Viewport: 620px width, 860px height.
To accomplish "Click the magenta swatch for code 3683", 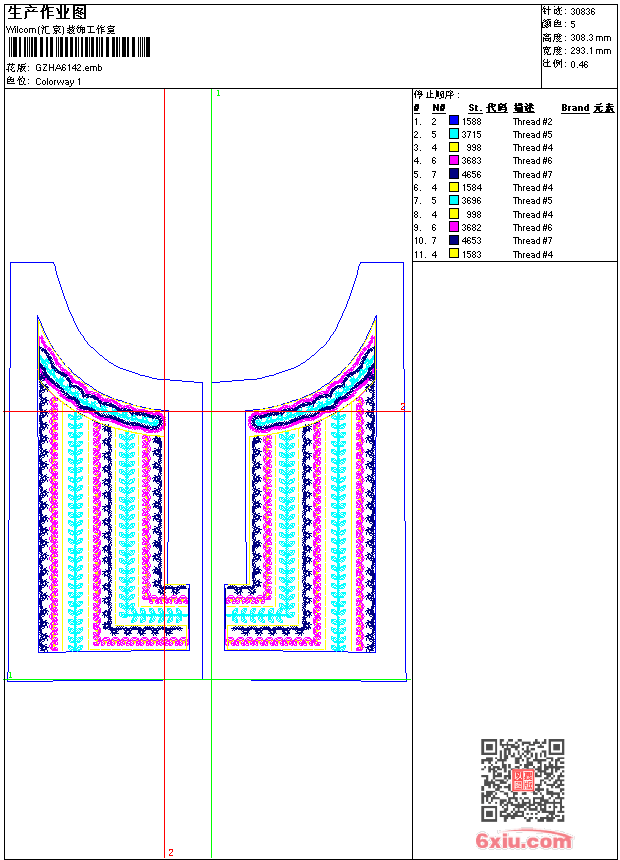I will pos(454,161).
